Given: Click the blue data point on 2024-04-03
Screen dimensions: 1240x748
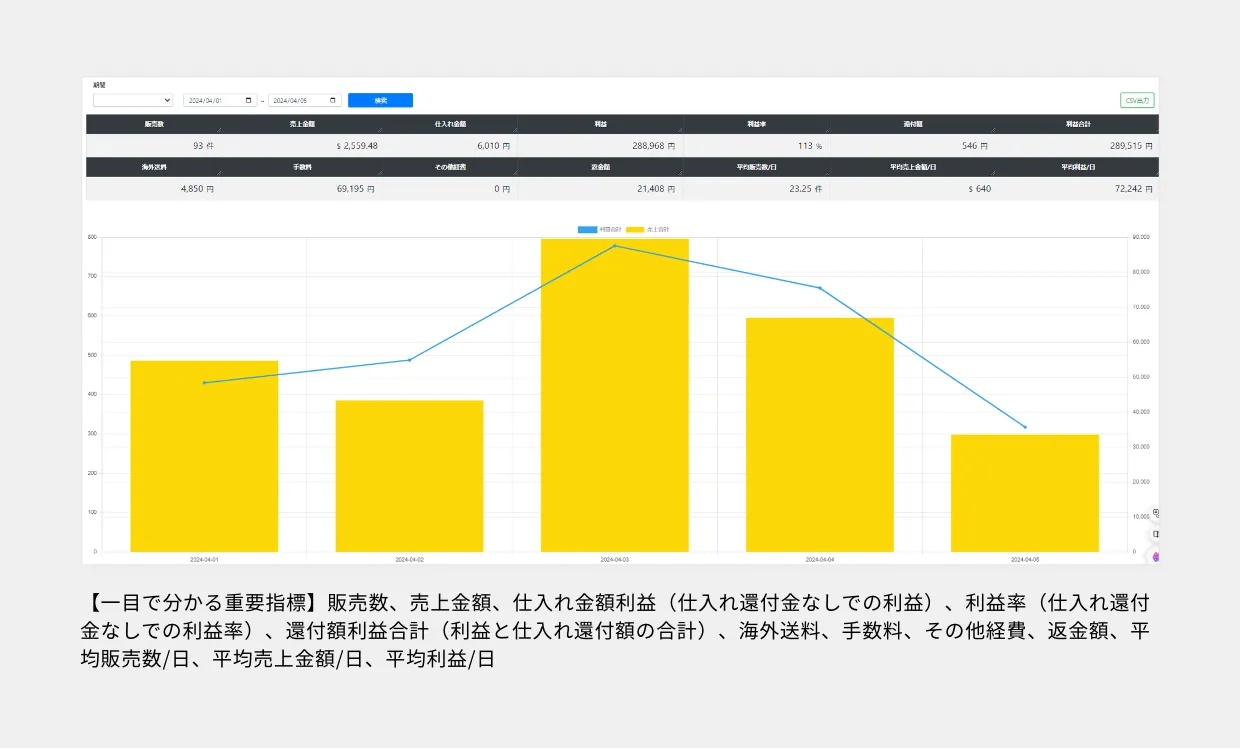Looking at the screenshot, I should tap(615, 246).
